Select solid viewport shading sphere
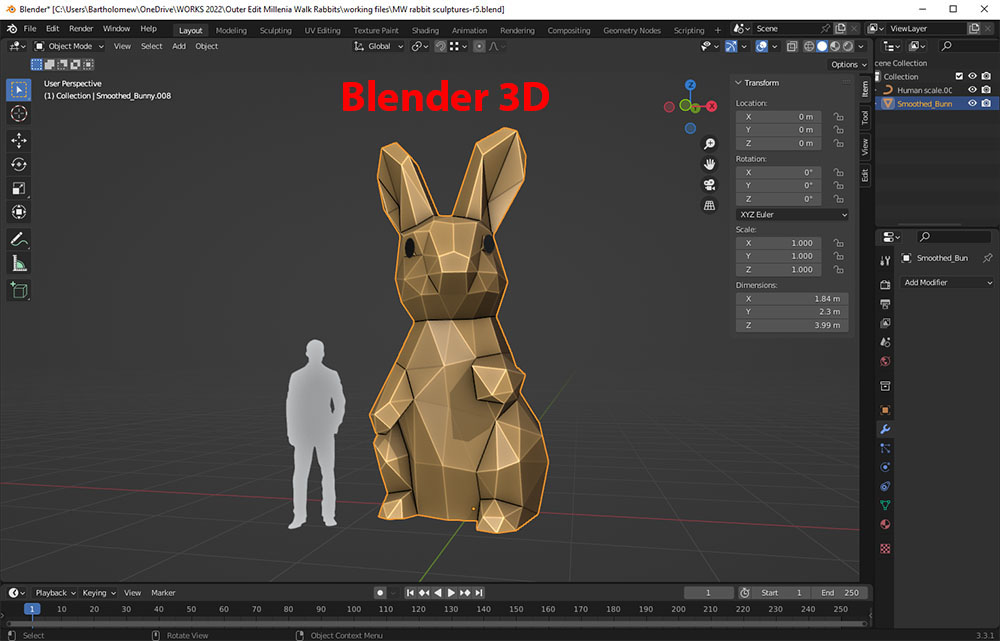The width and height of the screenshot is (1000, 641). tap(822, 46)
